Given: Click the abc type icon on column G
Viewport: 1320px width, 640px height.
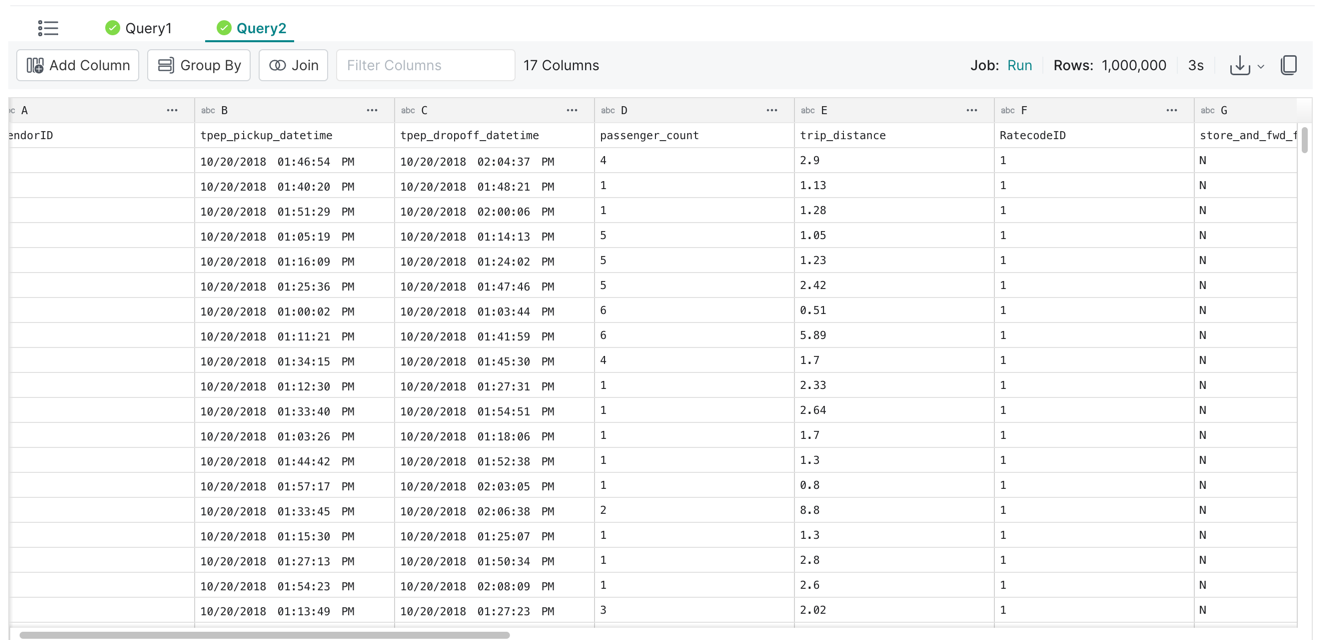Looking at the screenshot, I should coord(1208,111).
